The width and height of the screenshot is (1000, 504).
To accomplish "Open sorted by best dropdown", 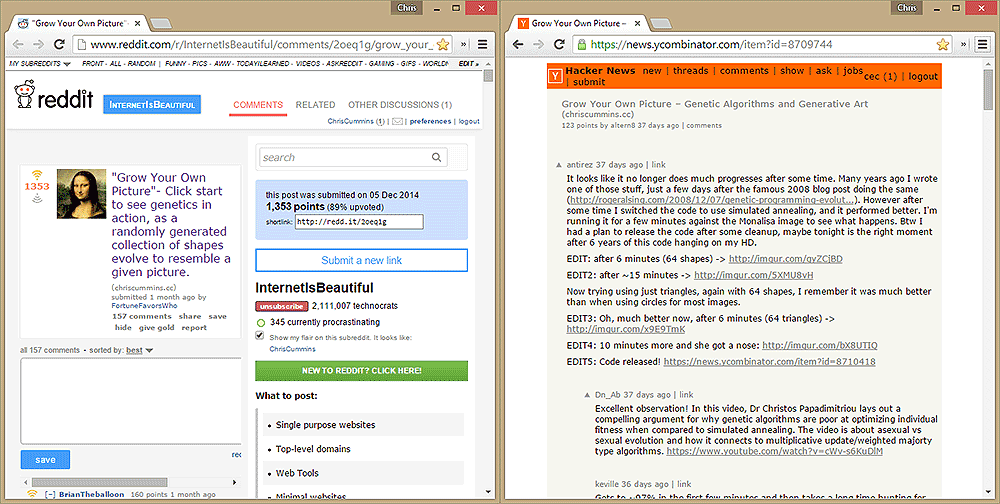I will (140, 350).
